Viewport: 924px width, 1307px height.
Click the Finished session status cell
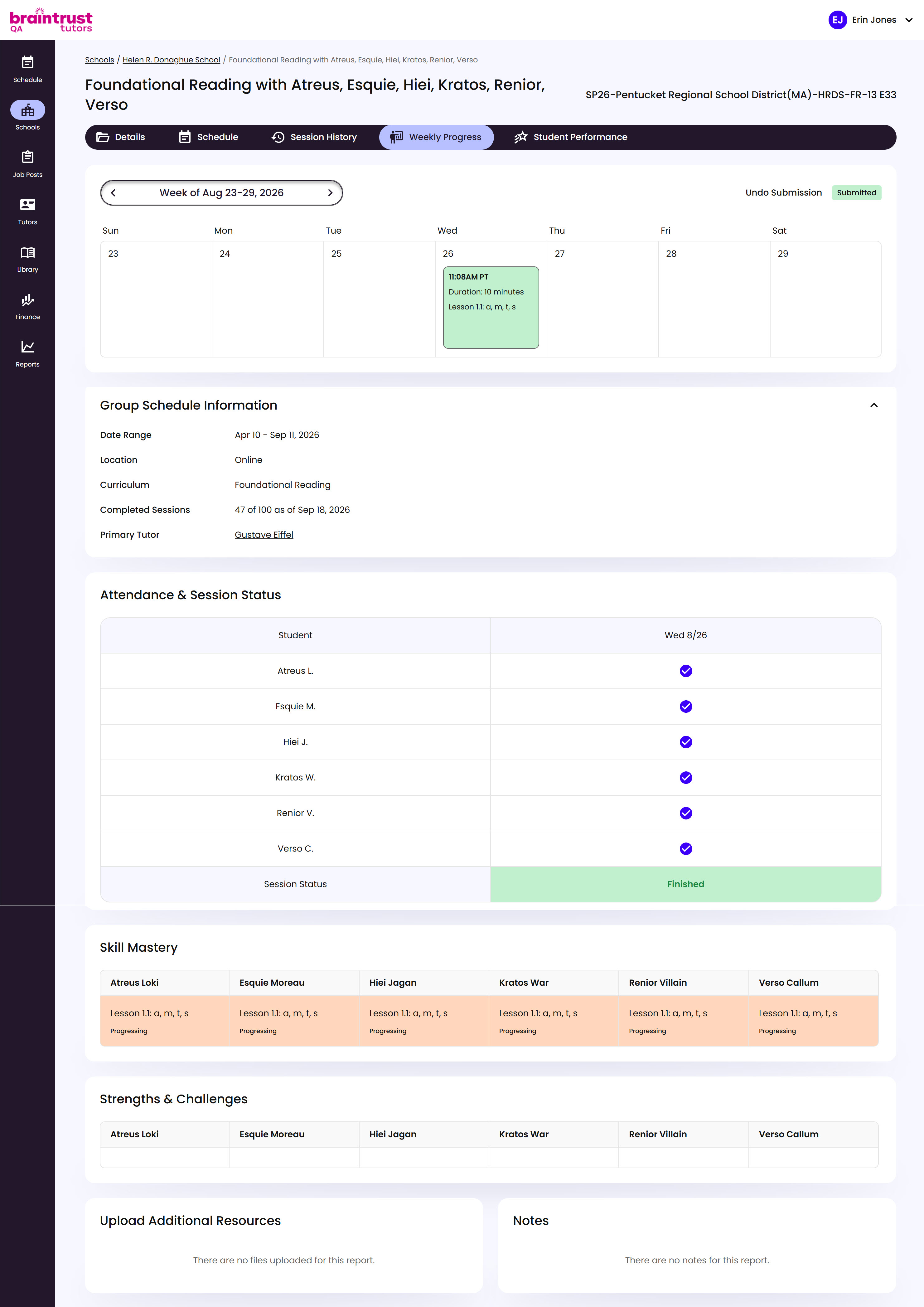click(x=686, y=885)
